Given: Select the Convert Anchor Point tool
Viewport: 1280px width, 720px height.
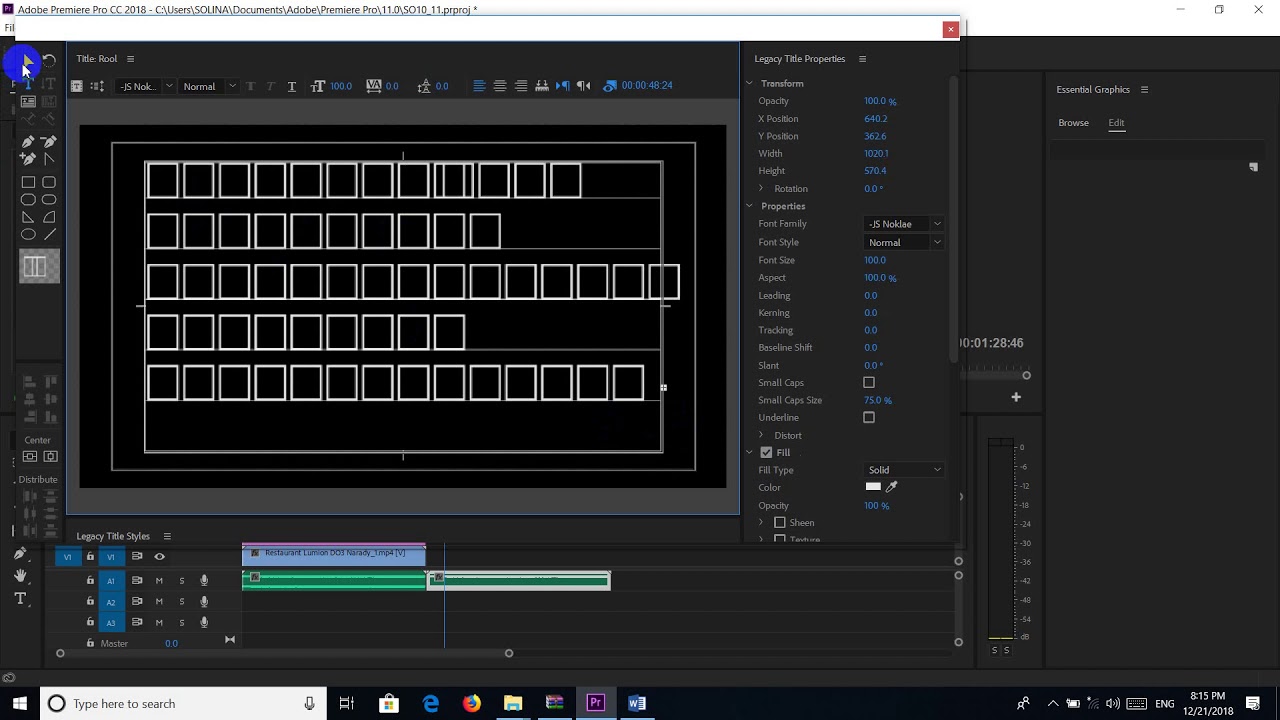Looking at the screenshot, I should click(49, 158).
